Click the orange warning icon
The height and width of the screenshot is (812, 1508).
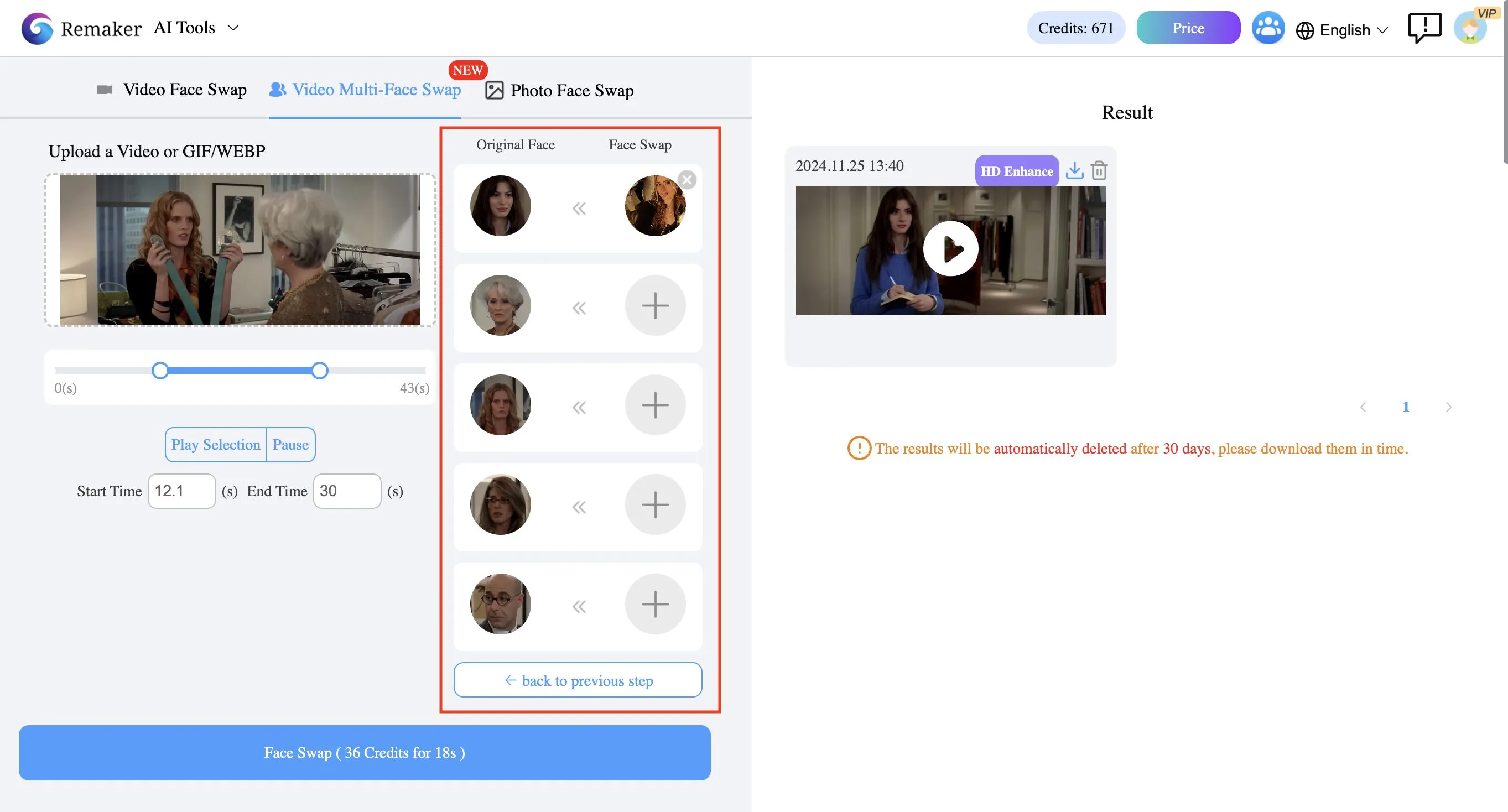pyautogui.click(x=859, y=449)
